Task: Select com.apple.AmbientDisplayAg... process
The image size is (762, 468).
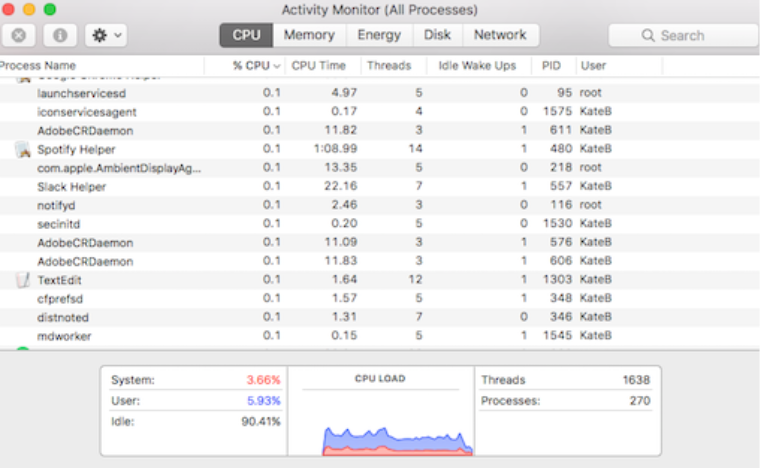Action: [119, 168]
